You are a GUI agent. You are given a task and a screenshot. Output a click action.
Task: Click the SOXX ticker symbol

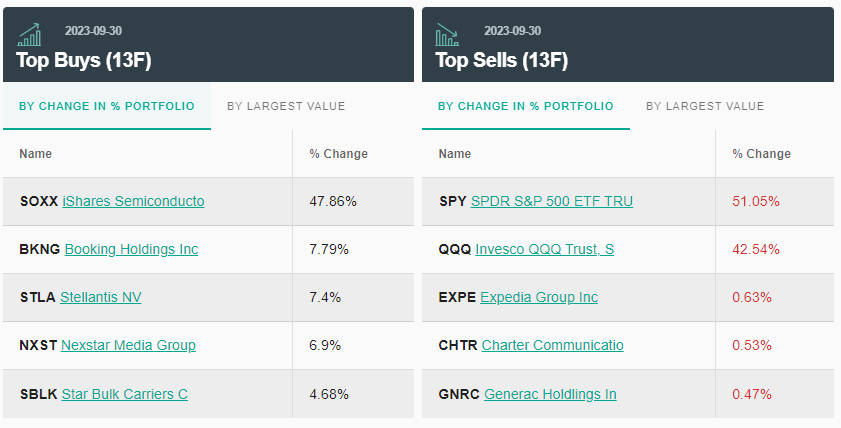[x=39, y=201]
